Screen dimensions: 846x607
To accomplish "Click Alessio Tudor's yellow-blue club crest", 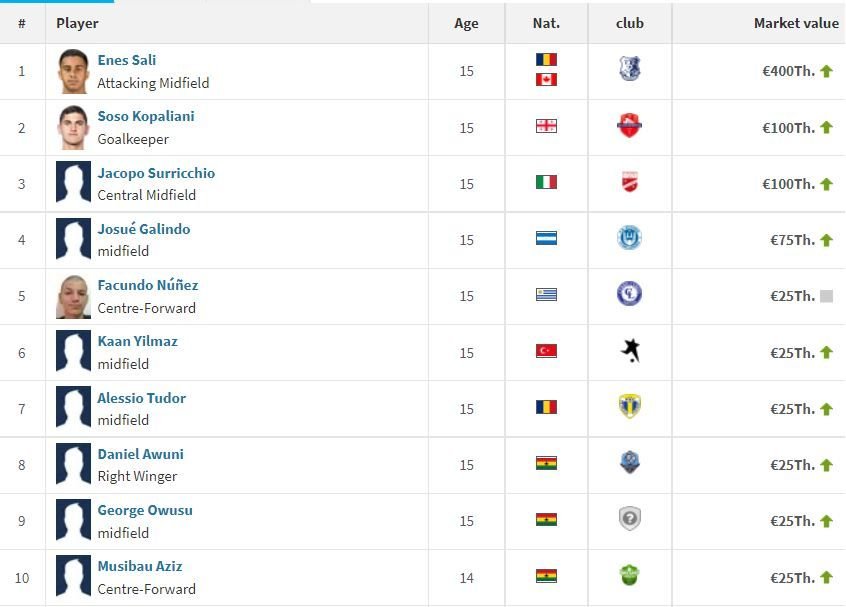I will tap(629, 406).
